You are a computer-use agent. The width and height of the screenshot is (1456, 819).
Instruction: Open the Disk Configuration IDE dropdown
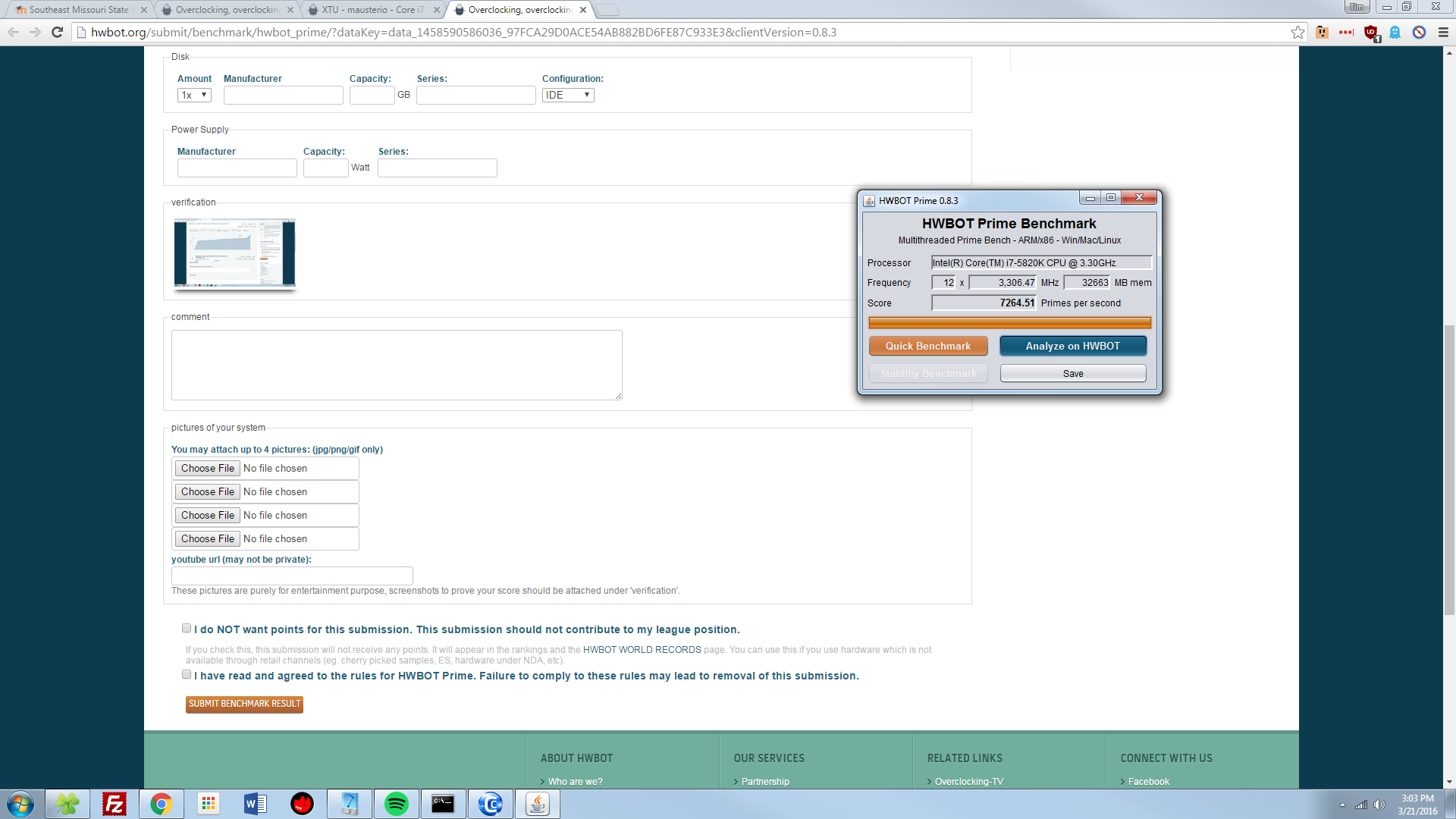568,95
